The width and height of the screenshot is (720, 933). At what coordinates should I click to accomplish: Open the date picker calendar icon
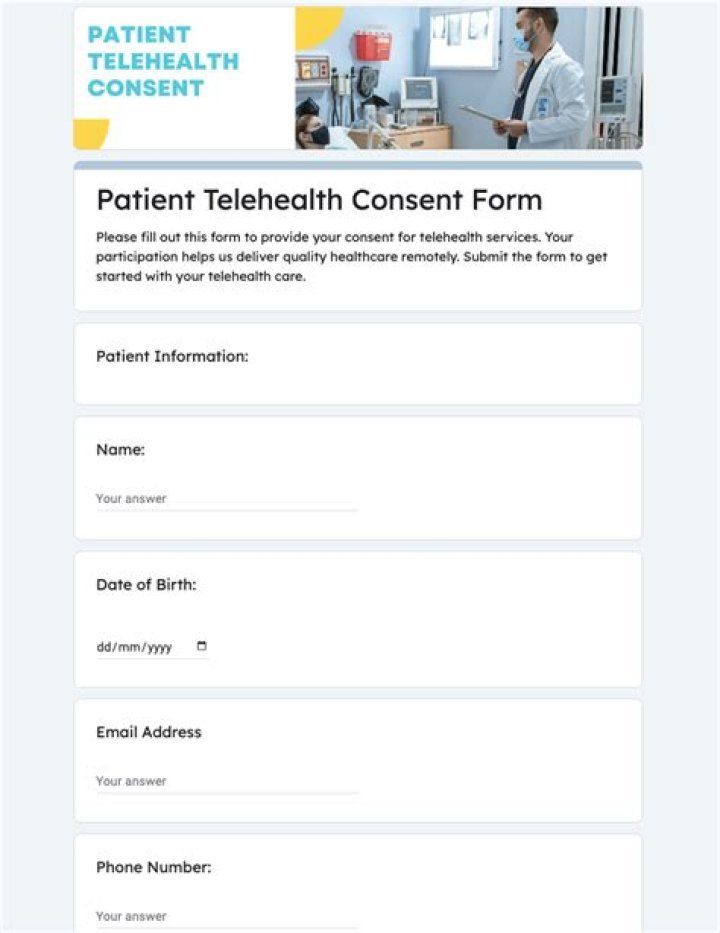pos(202,646)
